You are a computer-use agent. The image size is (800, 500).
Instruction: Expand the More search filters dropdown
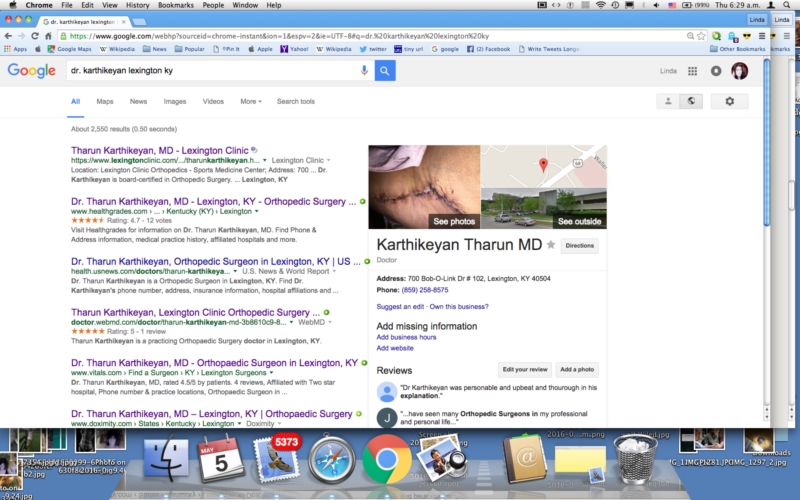click(x=250, y=101)
